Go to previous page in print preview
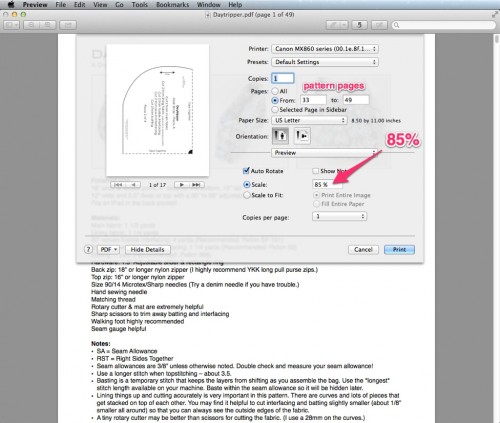The image size is (500, 423). coord(133,185)
